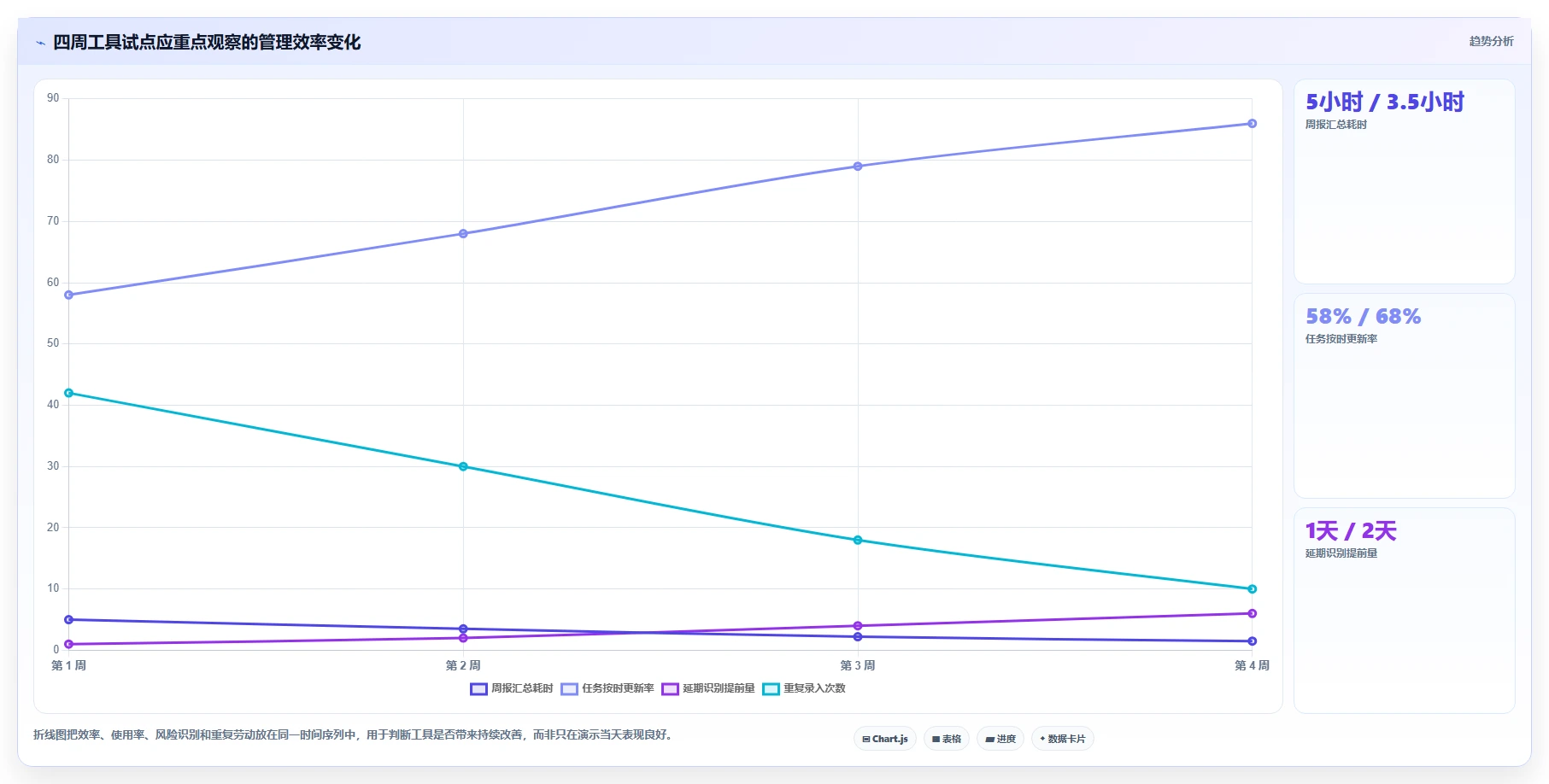The image size is (1549, 784).
Task: Click the chart description text starting 折线图把效率
Action: [x=355, y=734]
